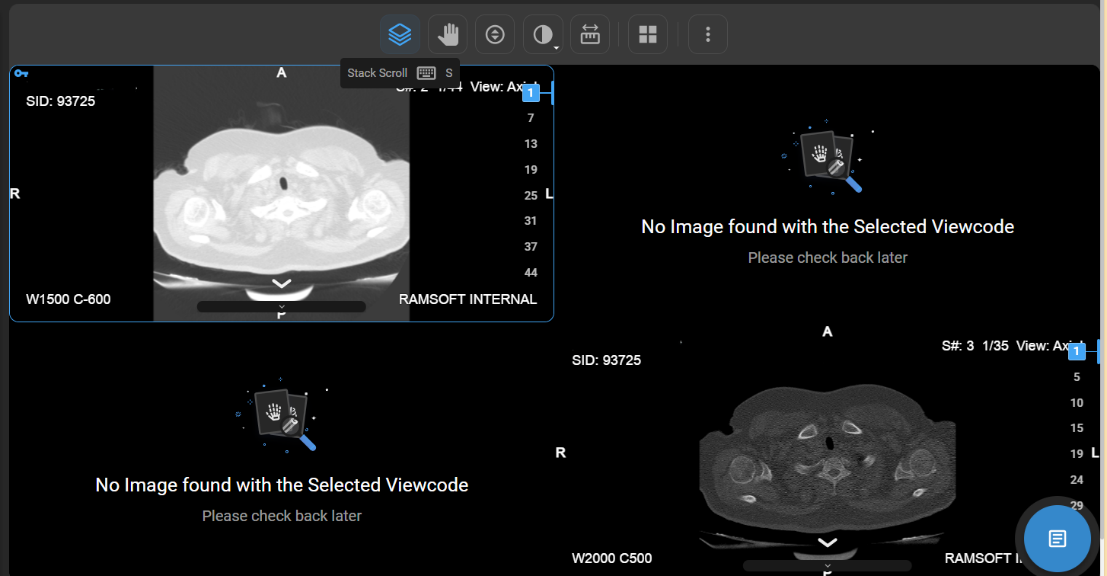Jump to slice 15 in bottom-right viewport
This screenshot has width=1107, height=576.
point(1077,428)
